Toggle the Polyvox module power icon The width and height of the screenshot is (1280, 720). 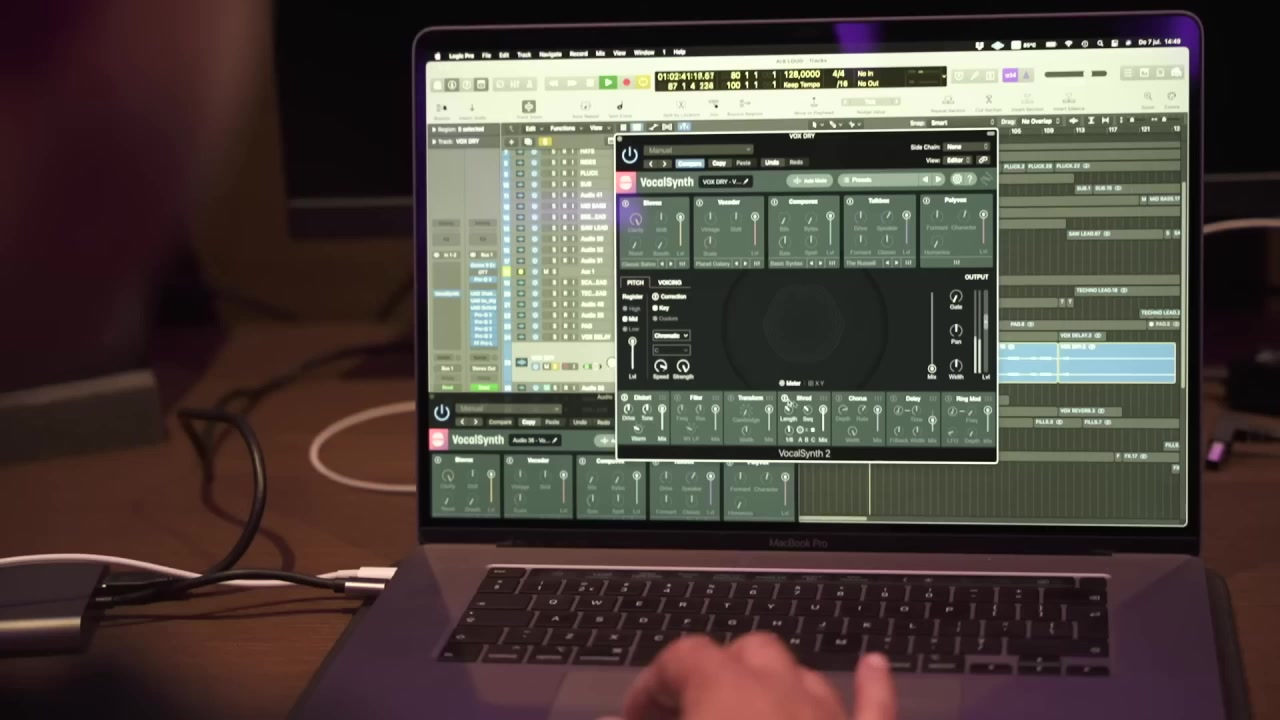click(x=926, y=201)
